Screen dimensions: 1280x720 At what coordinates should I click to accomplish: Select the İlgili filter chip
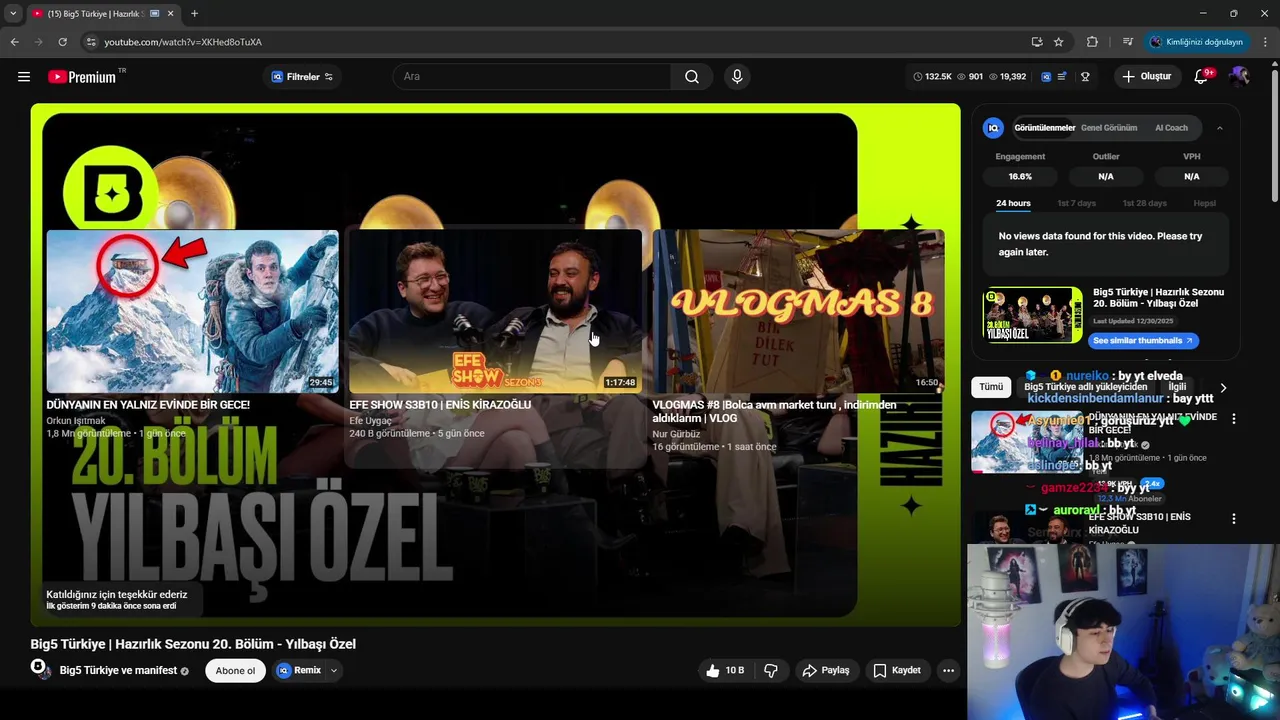pyautogui.click(x=1177, y=387)
